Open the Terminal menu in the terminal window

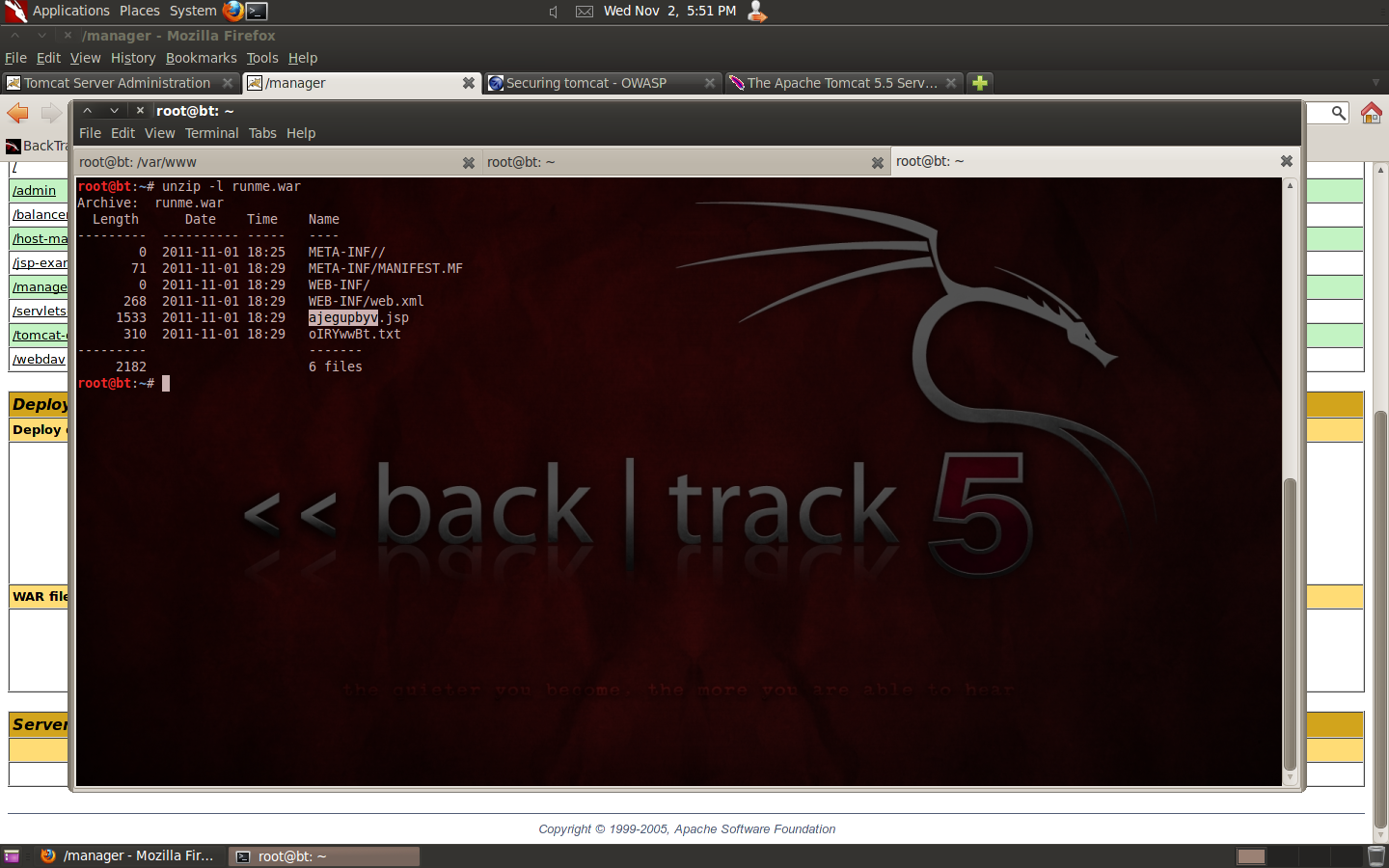(211, 133)
